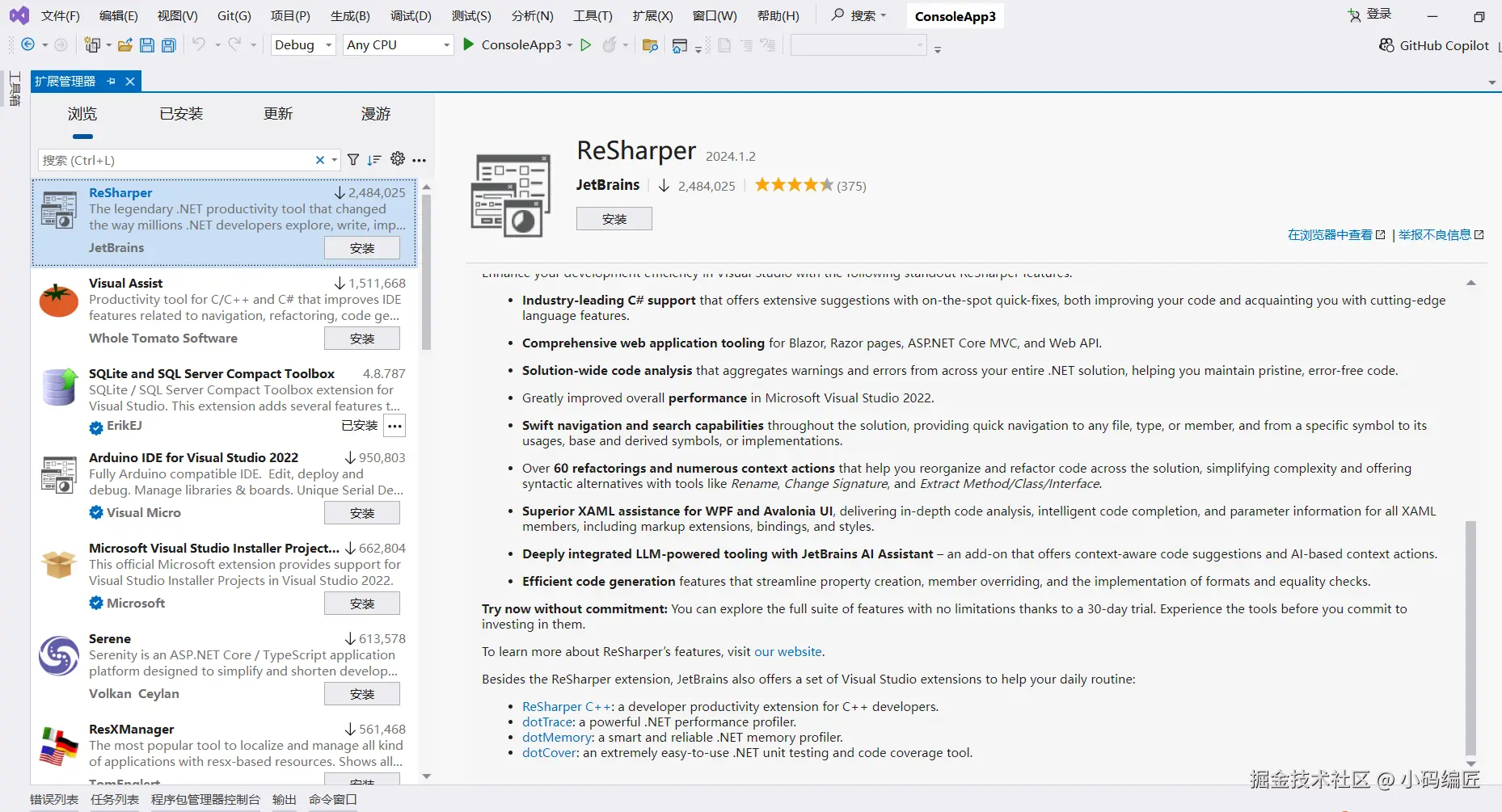Open the 扩展(X) menu
This screenshot has height=812, width=1502.
point(653,16)
